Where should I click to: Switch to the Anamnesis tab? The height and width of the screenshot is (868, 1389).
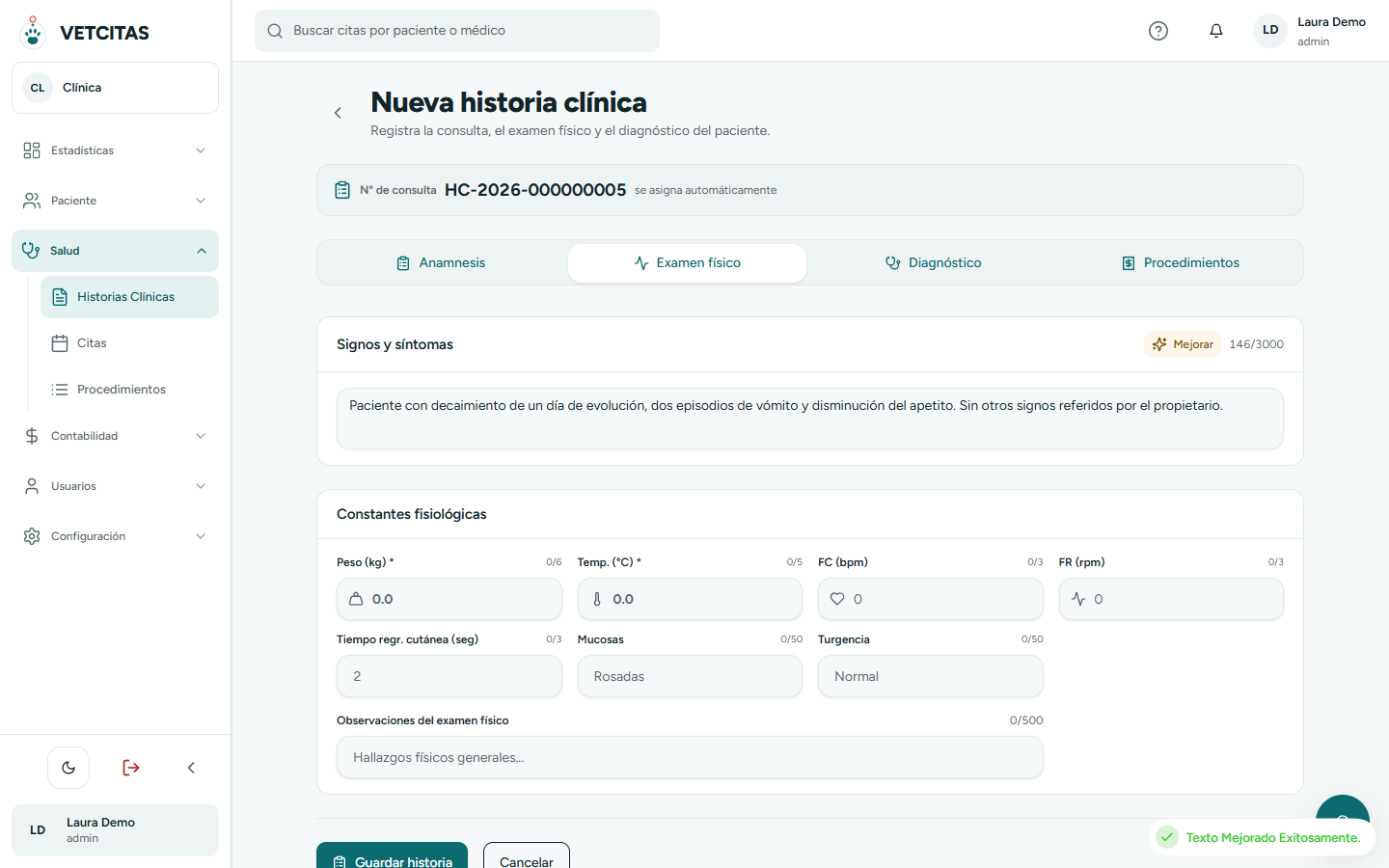[x=441, y=263]
